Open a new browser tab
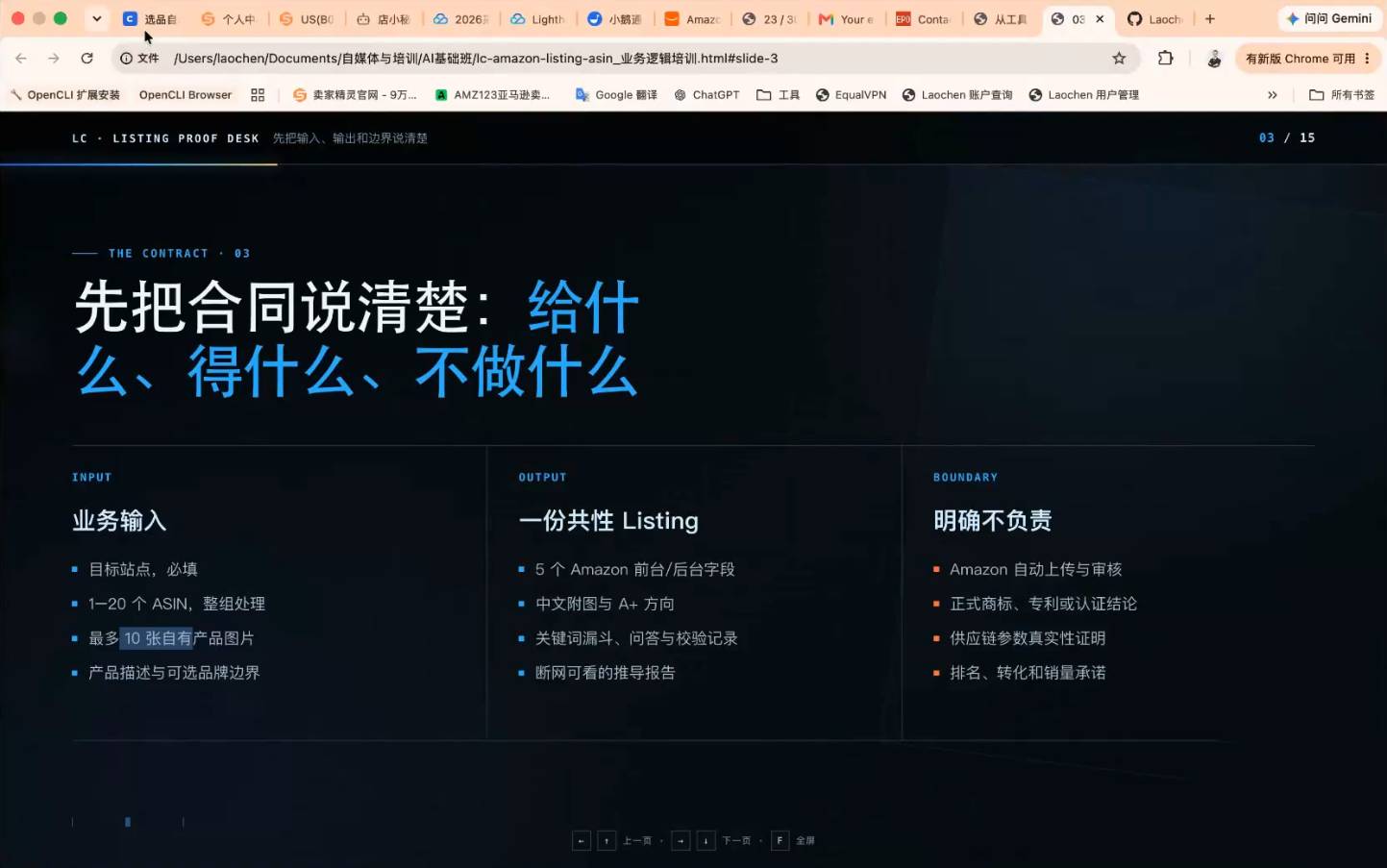The width and height of the screenshot is (1387, 868). point(1210,19)
